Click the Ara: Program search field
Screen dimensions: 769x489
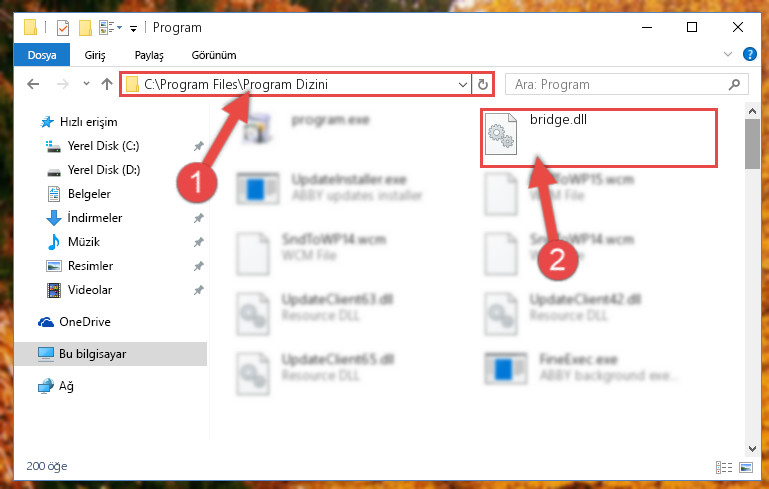618,84
